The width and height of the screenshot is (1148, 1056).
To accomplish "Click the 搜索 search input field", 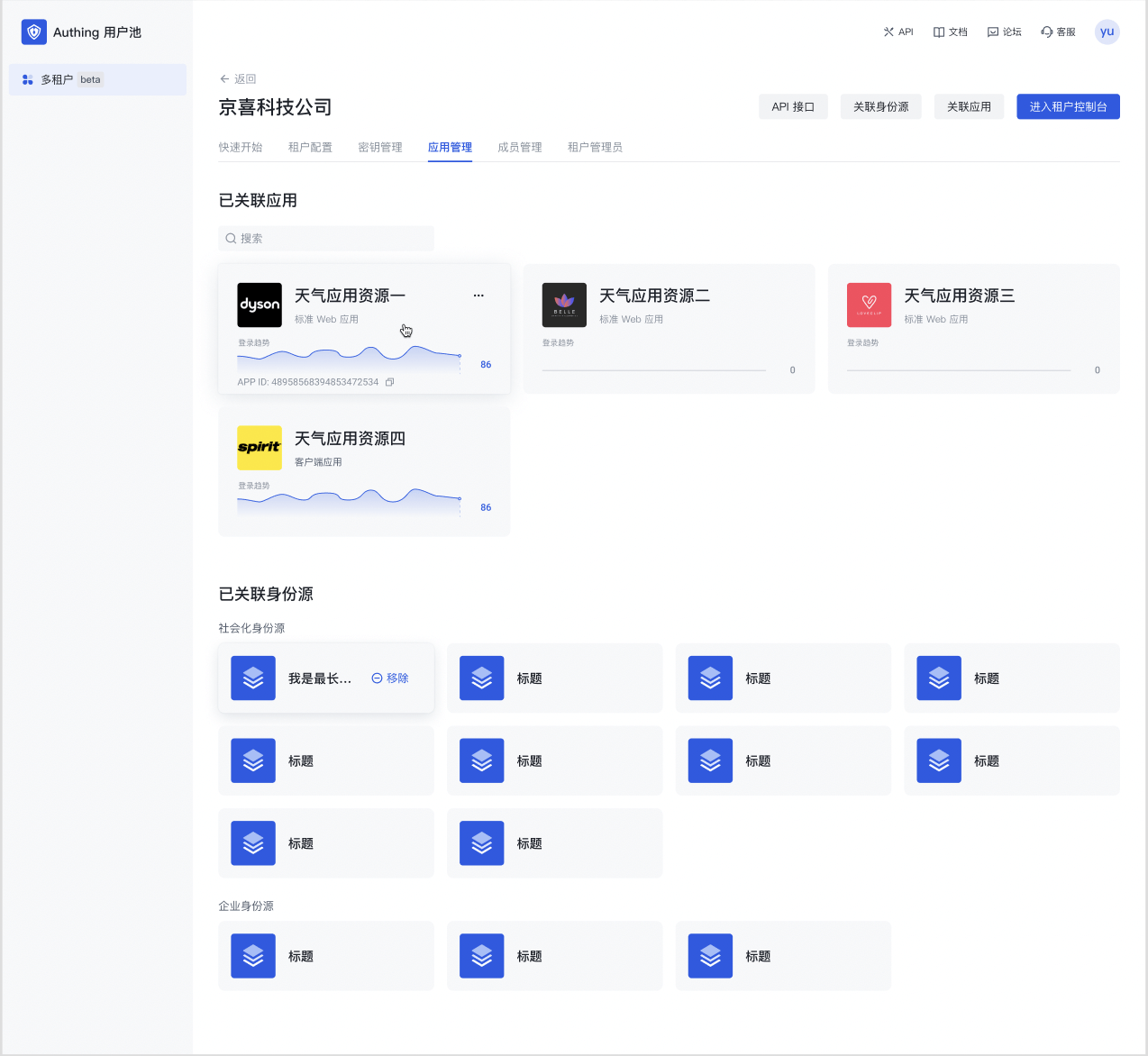I will click(x=326, y=239).
